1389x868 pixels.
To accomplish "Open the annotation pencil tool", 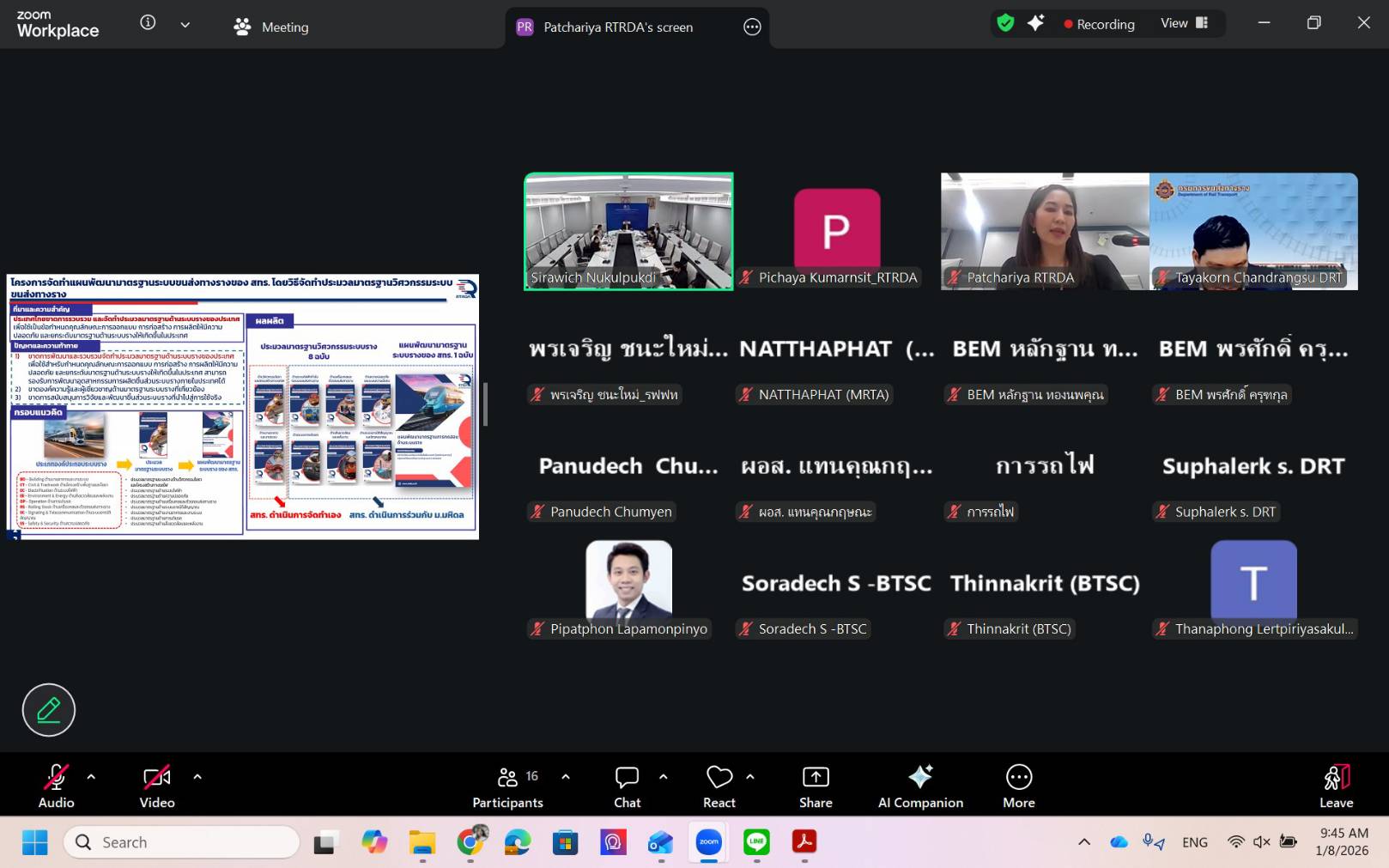I will [x=49, y=710].
